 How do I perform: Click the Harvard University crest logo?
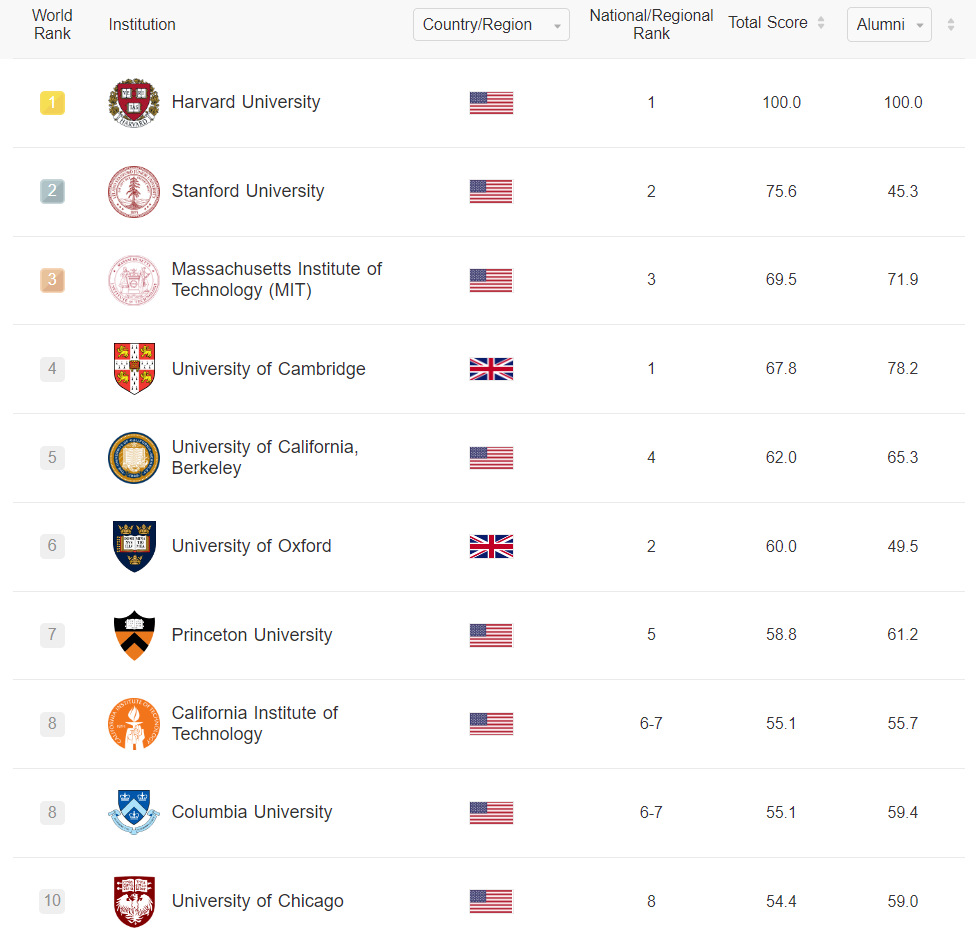point(133,103)
